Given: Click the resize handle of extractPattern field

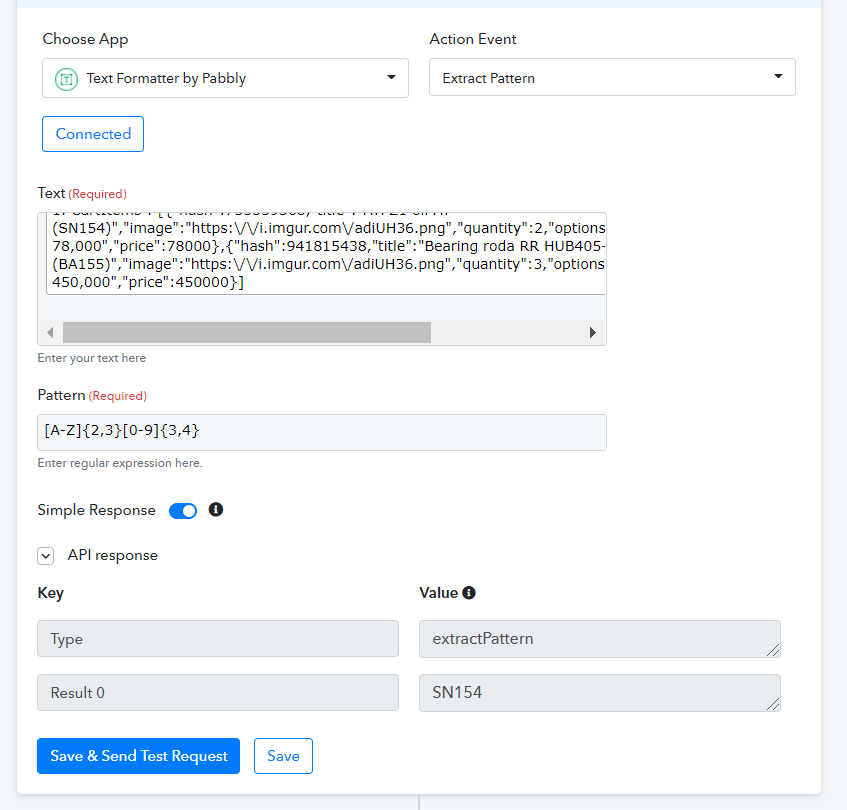Looking at the screenshot, I should point(773,650).
